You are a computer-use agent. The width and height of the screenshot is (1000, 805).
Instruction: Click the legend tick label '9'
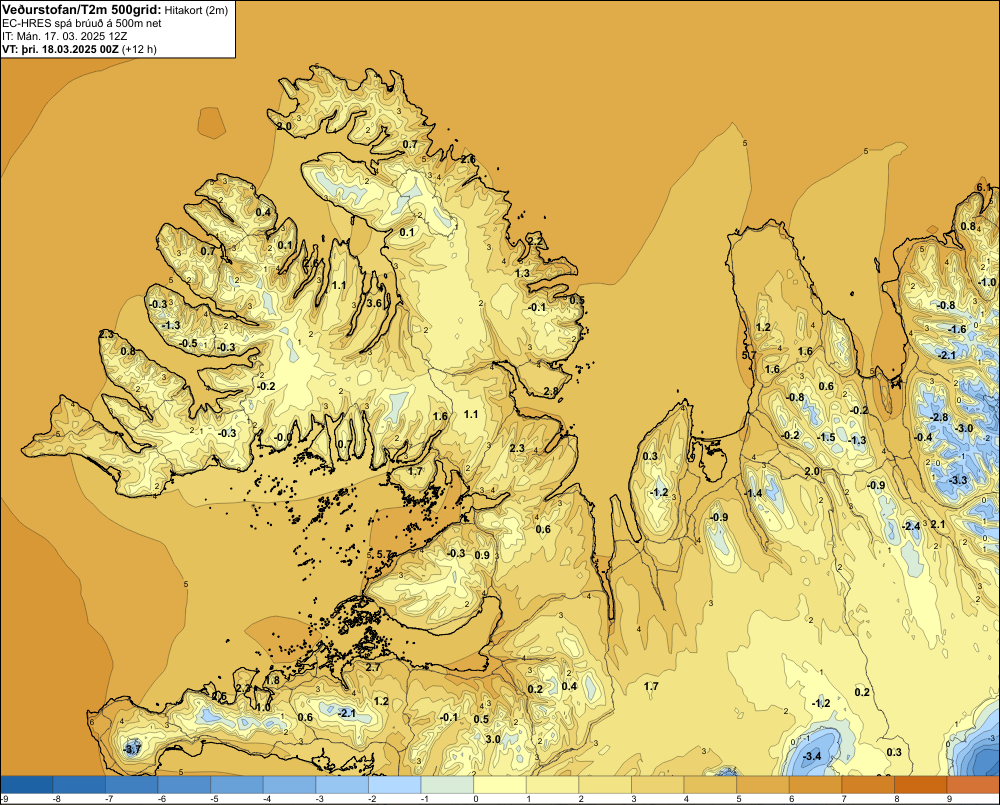949,799
